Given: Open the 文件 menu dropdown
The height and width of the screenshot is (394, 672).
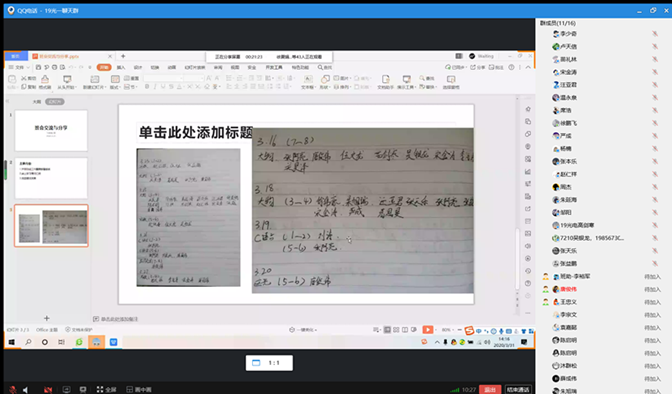Looking at the screenshot, I should click(19, 67).
